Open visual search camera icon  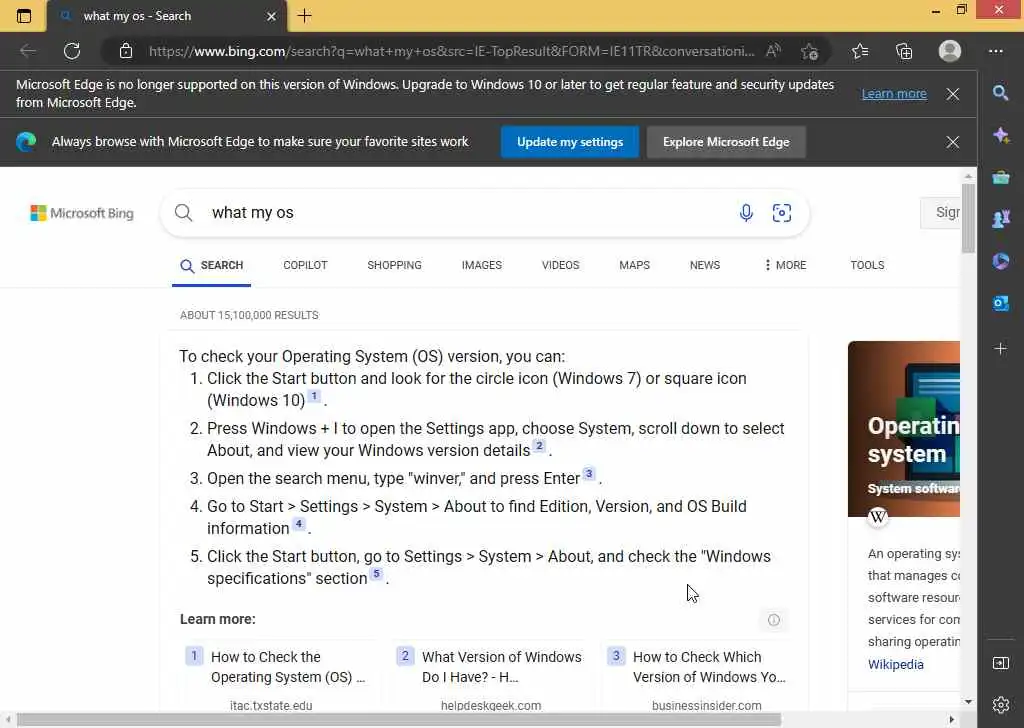click(x=782, y=213)
